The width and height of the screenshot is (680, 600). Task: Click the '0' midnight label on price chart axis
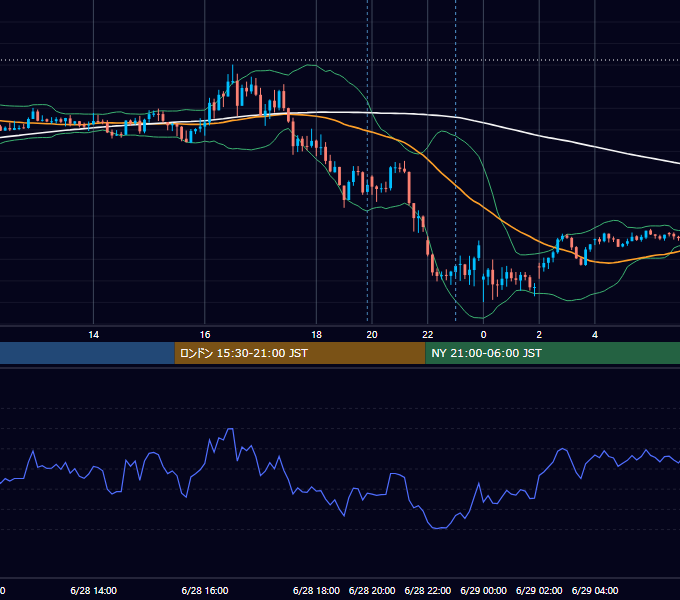(484, 335)
